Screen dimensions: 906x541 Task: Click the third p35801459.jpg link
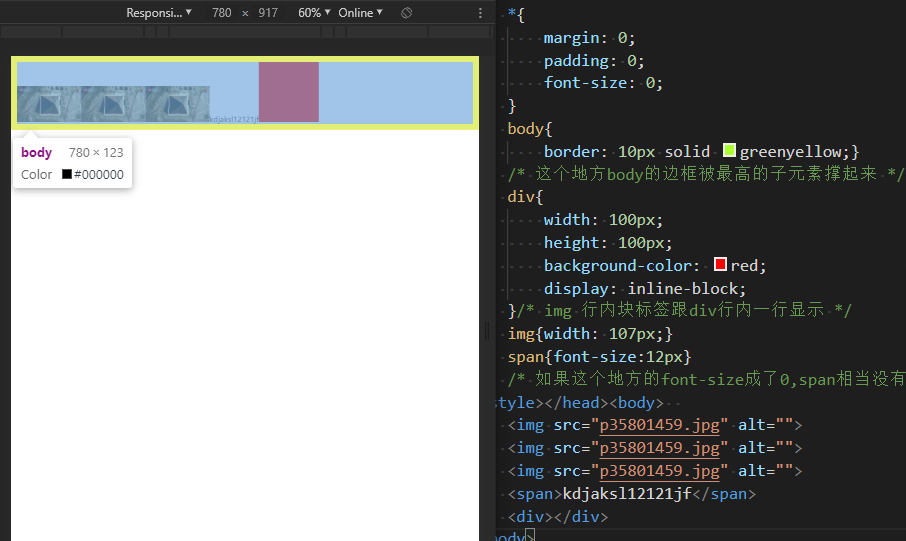click(x=660, y=471)
